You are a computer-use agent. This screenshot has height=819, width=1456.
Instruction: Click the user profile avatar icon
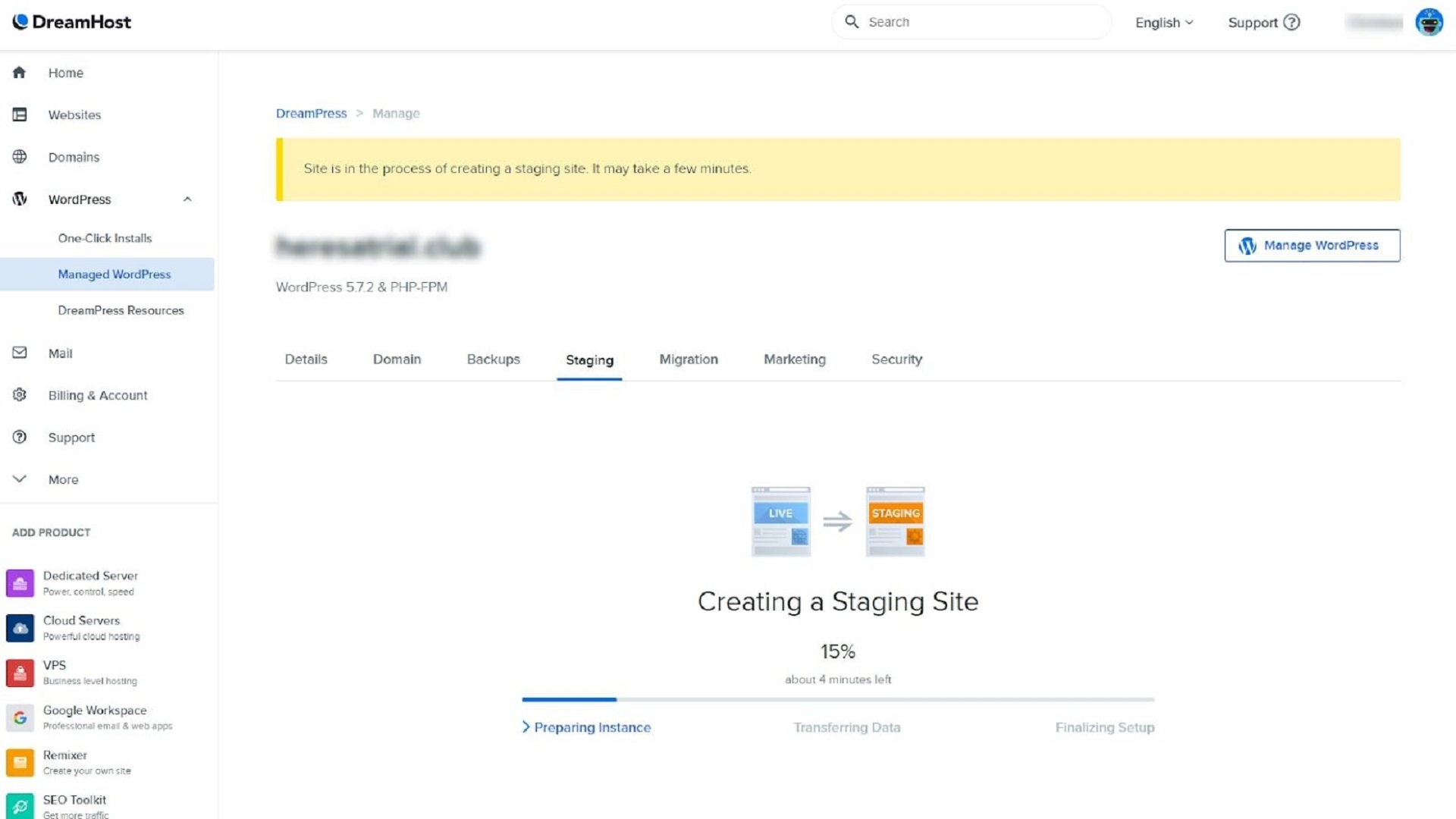click(1430, 22)
